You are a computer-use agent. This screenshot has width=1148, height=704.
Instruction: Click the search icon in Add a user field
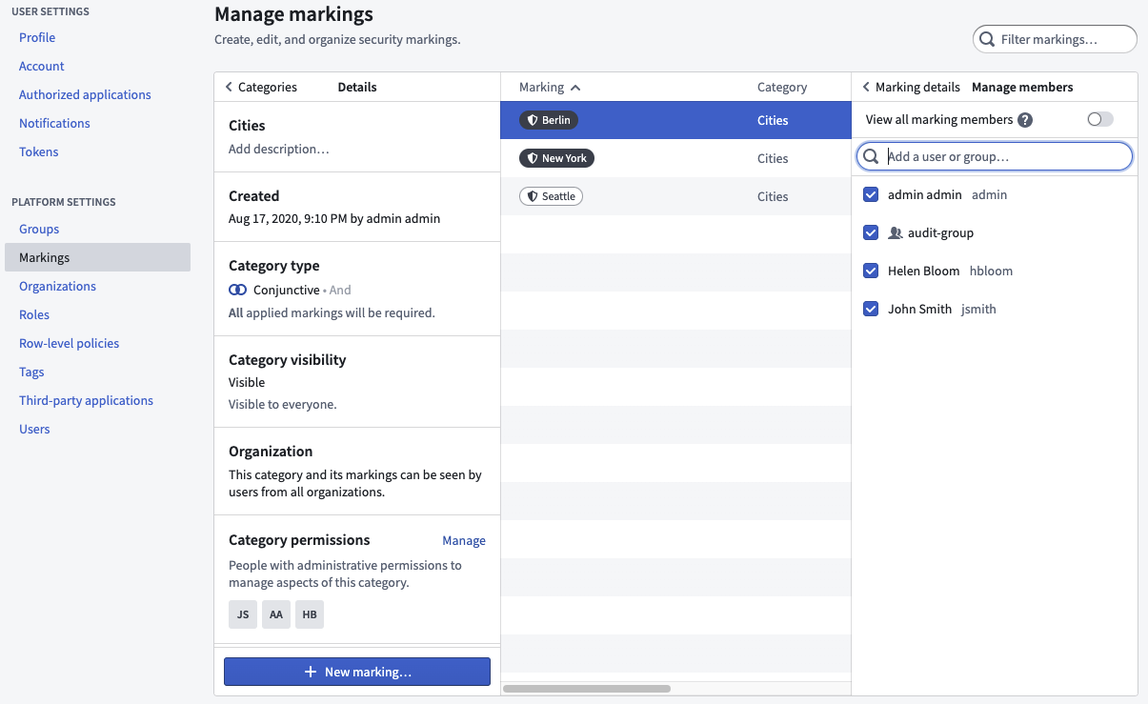[871, 157]
